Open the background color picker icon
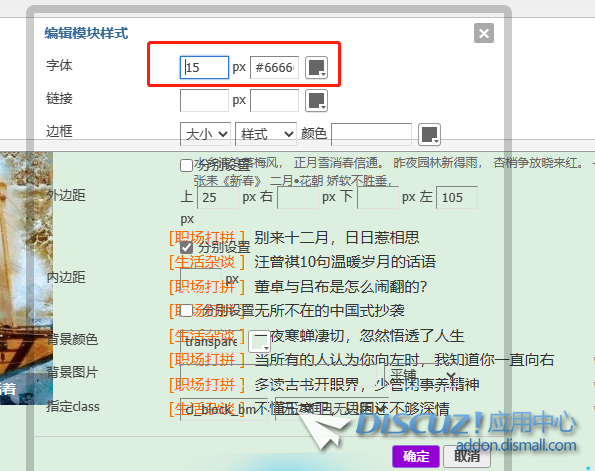Screen dimensions: 595x471 [x=259, y=342]
